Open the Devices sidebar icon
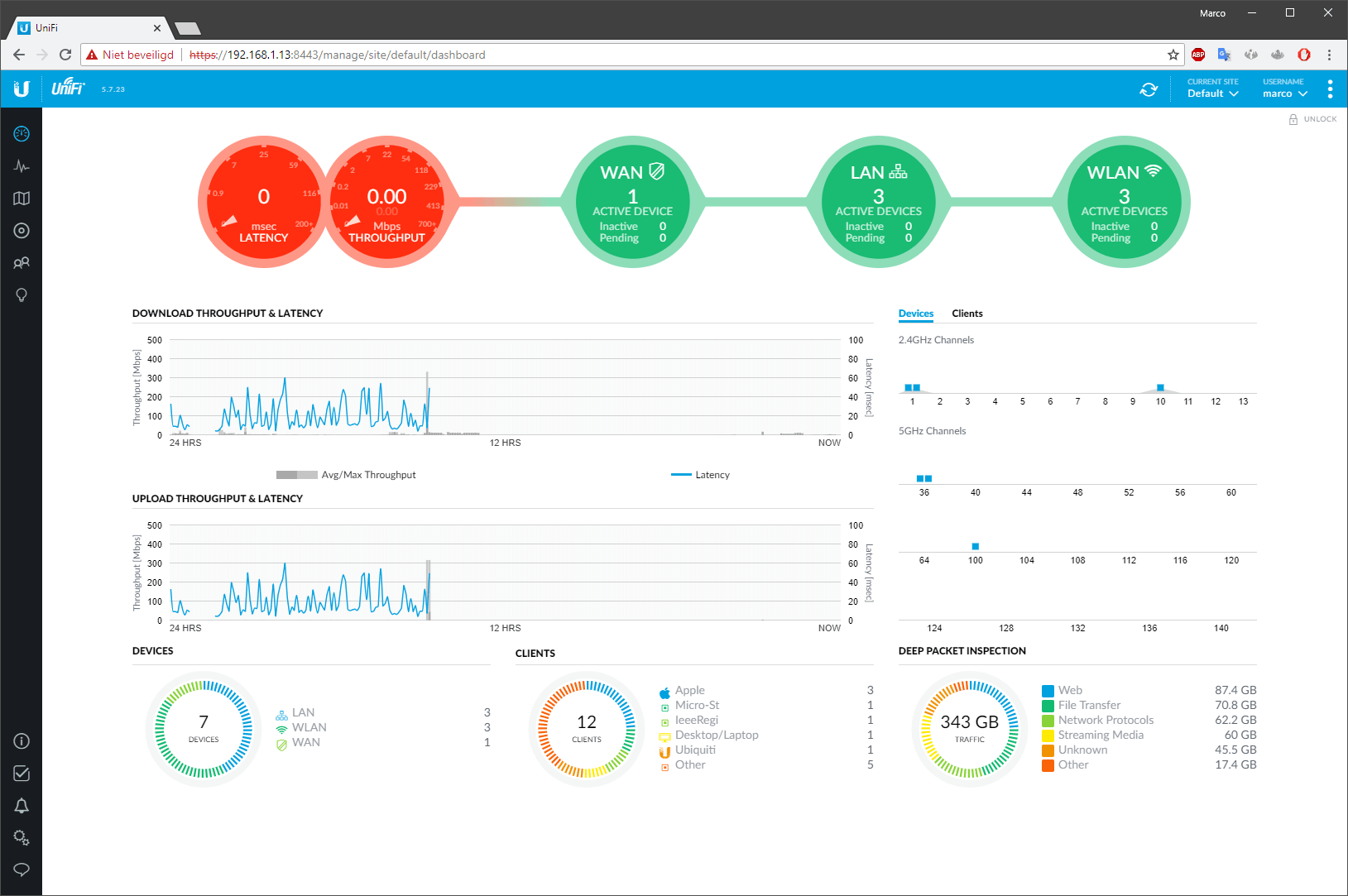Image resolution: width=1348 pixels, height=896 pixels. [x=22, y=231]
